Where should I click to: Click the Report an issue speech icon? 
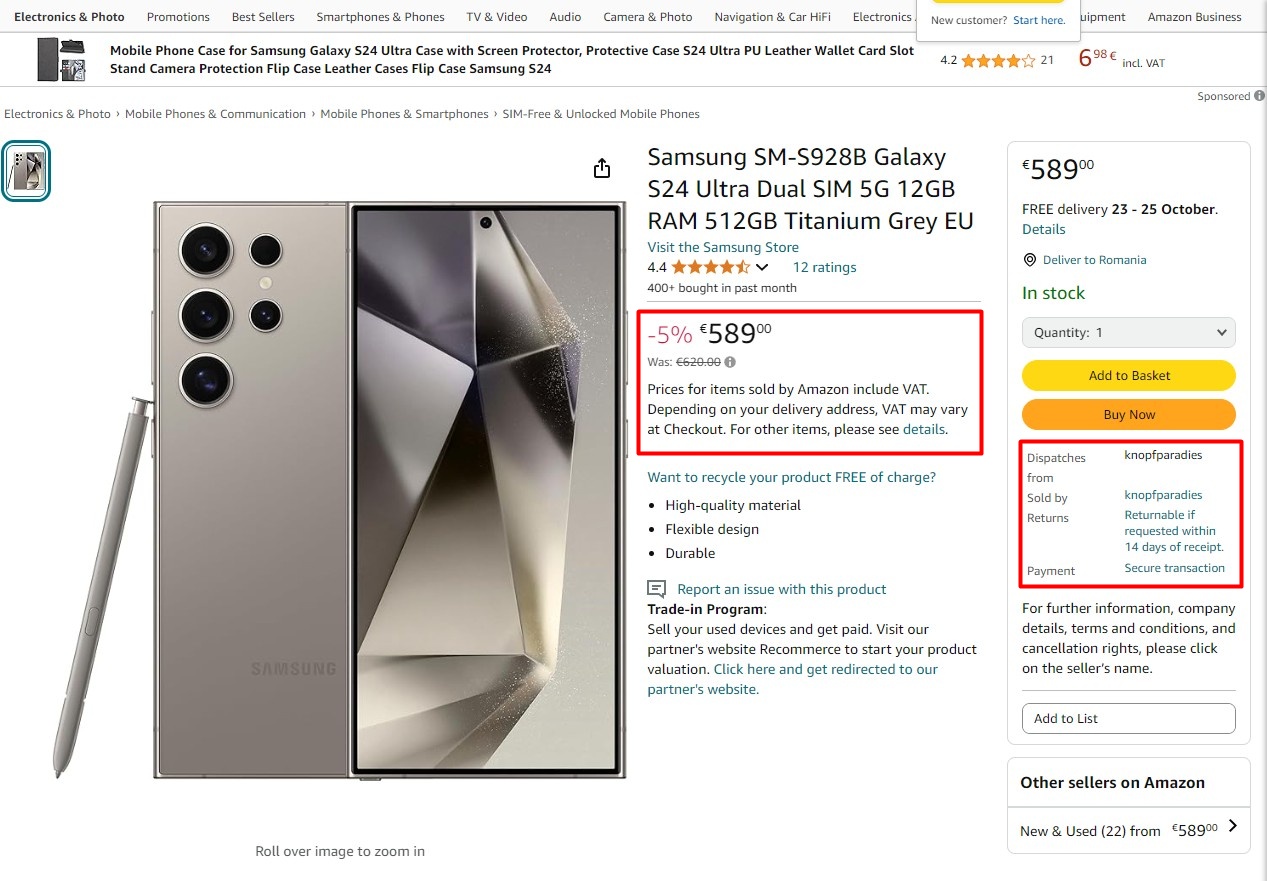pos(657,589)
